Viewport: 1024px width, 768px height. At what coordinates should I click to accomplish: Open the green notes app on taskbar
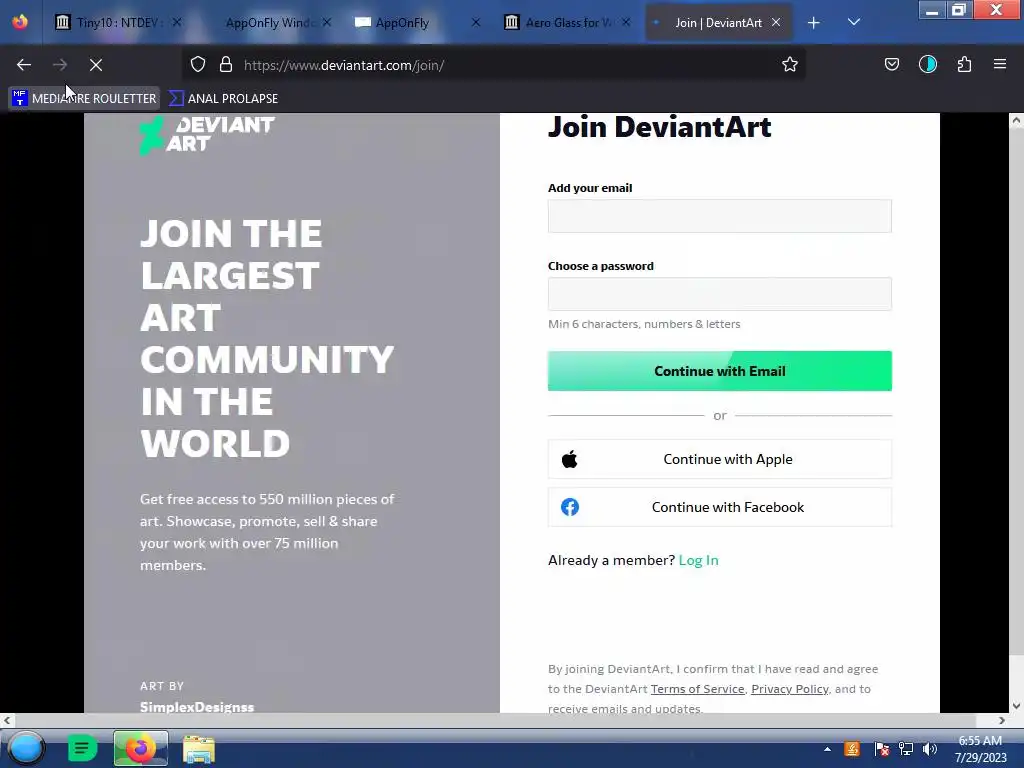tap(82, 748)
